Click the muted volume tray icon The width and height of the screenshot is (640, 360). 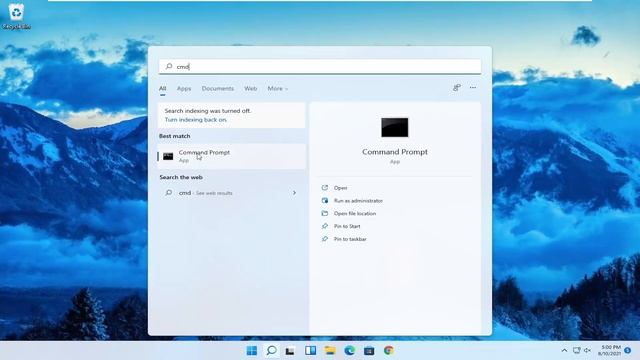point(587,350)
